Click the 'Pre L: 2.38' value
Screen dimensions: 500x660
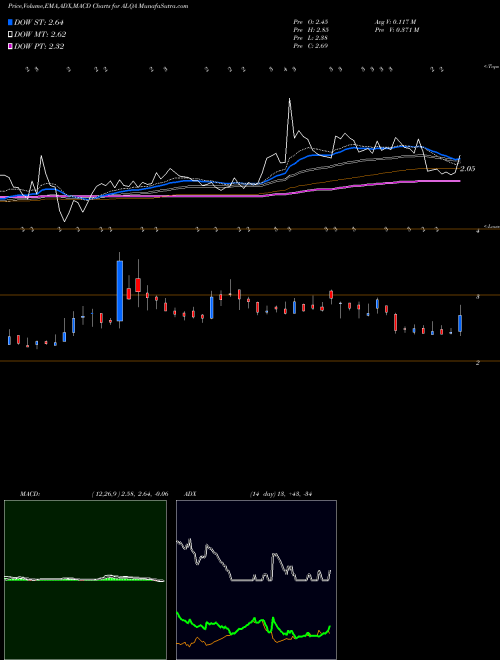point(311,38)
